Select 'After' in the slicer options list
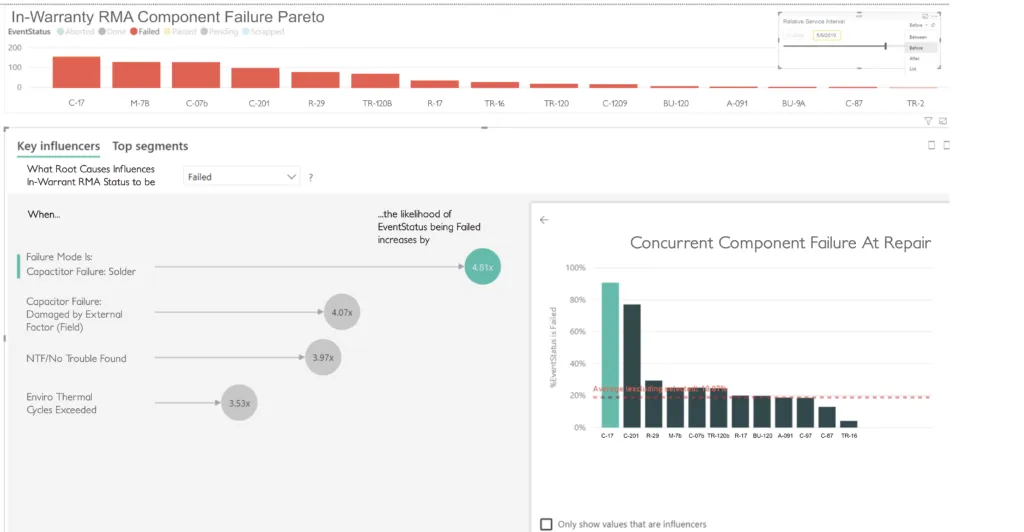 pyautogui.click(x=914, y=59)
